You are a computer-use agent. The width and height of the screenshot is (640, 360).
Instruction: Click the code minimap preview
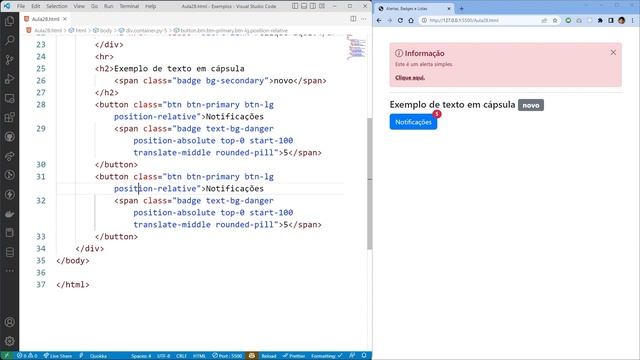point(356,47)
